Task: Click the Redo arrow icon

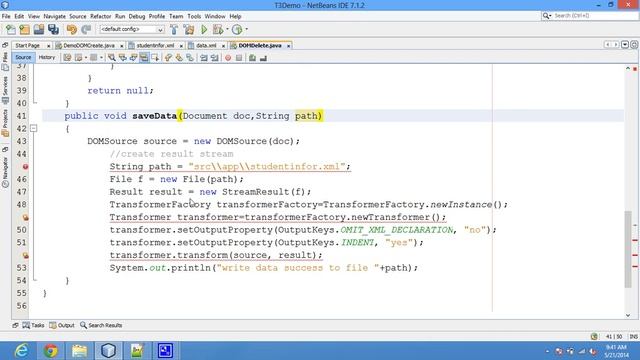Action: 86,29
